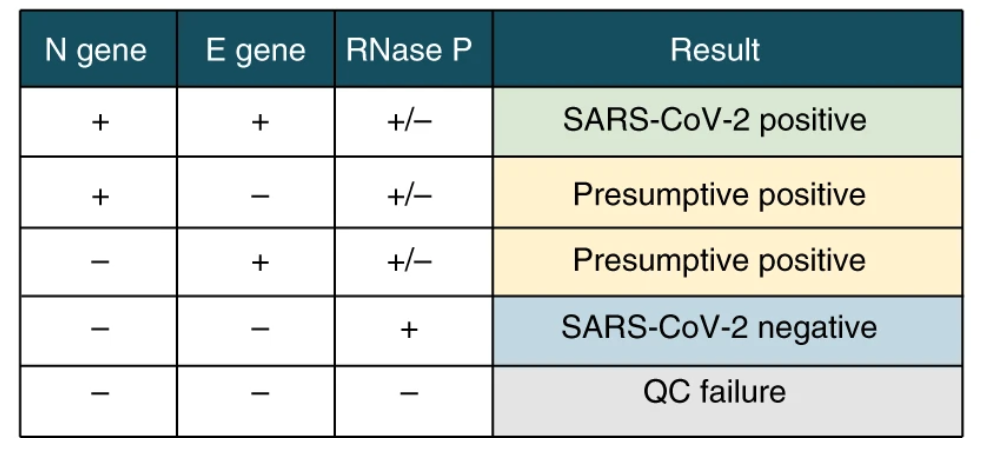
Task: Click E gene minus in N-positive presumptive row
Action: click(x=260, y=196)
